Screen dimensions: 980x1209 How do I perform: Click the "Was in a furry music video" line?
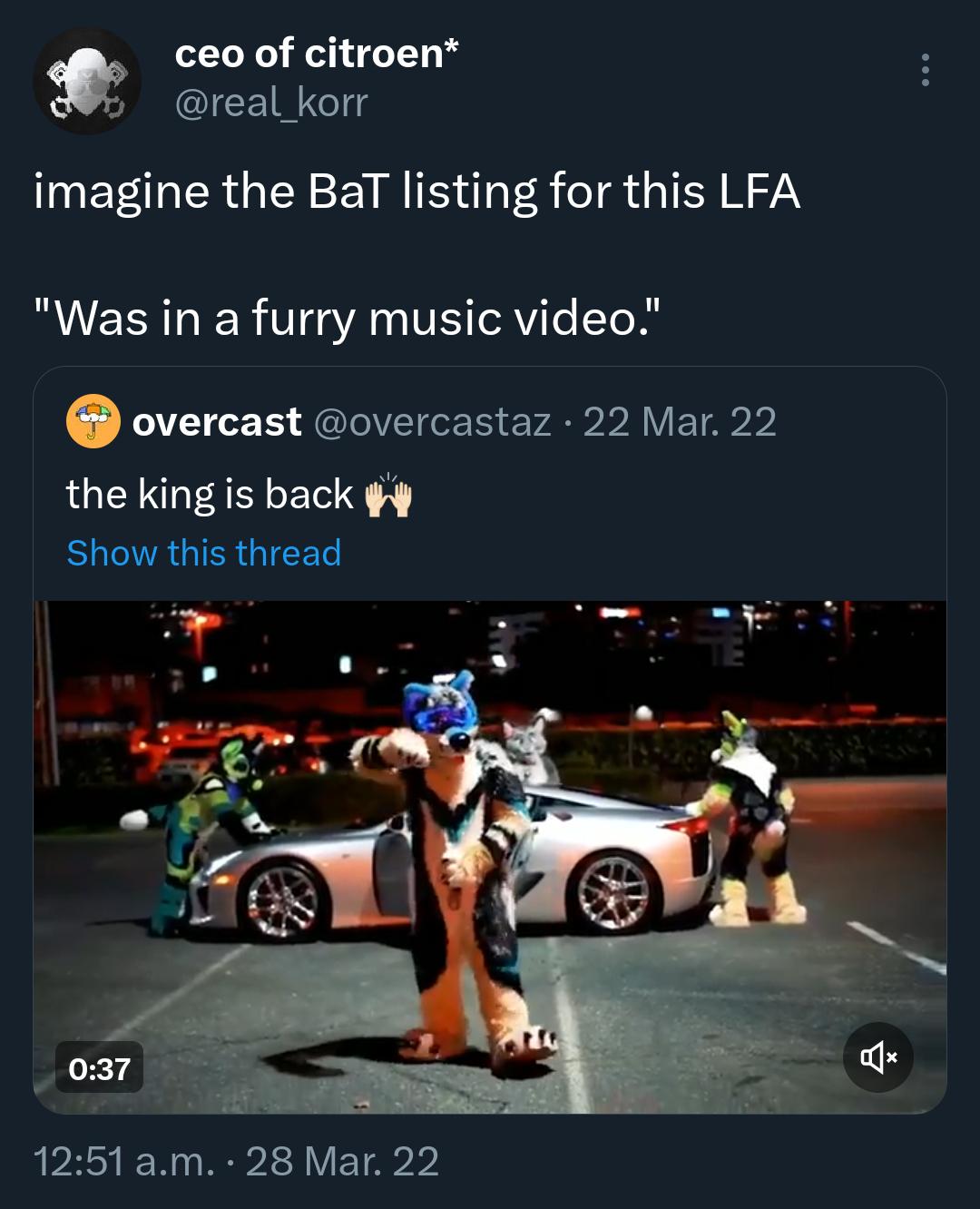(x=347, y=318)
